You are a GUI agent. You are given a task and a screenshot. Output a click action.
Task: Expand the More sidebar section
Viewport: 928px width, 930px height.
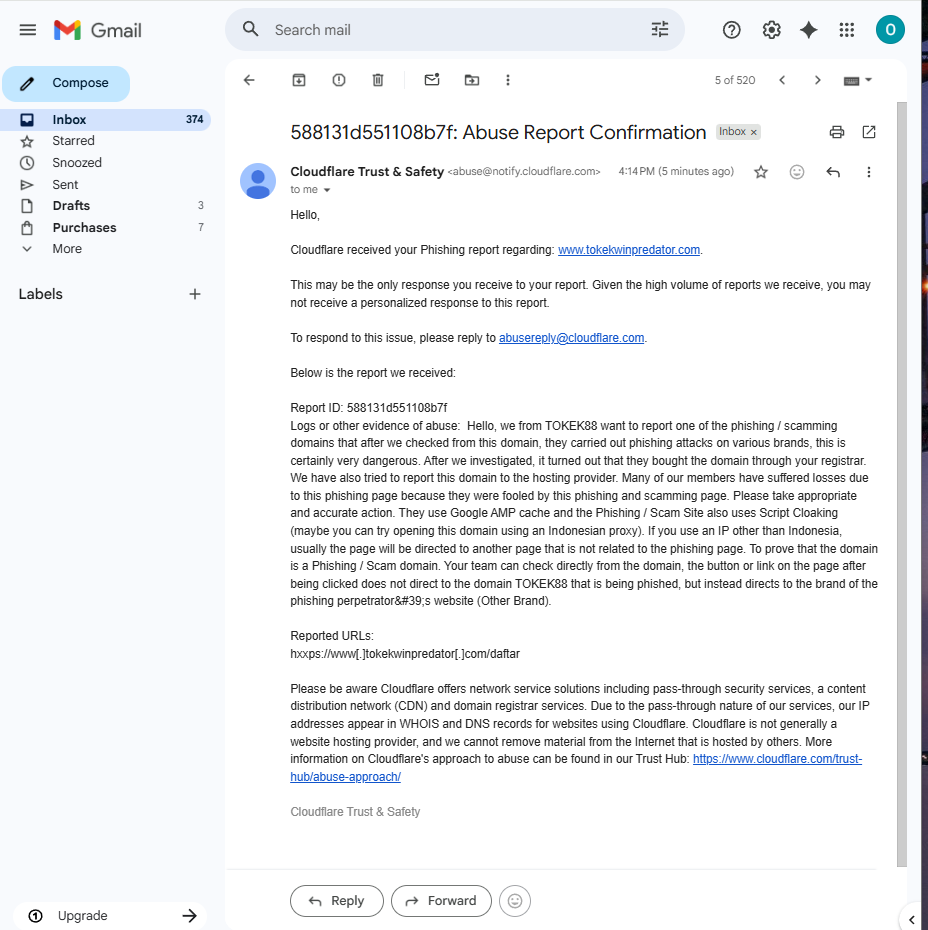[x=67, y=249]
